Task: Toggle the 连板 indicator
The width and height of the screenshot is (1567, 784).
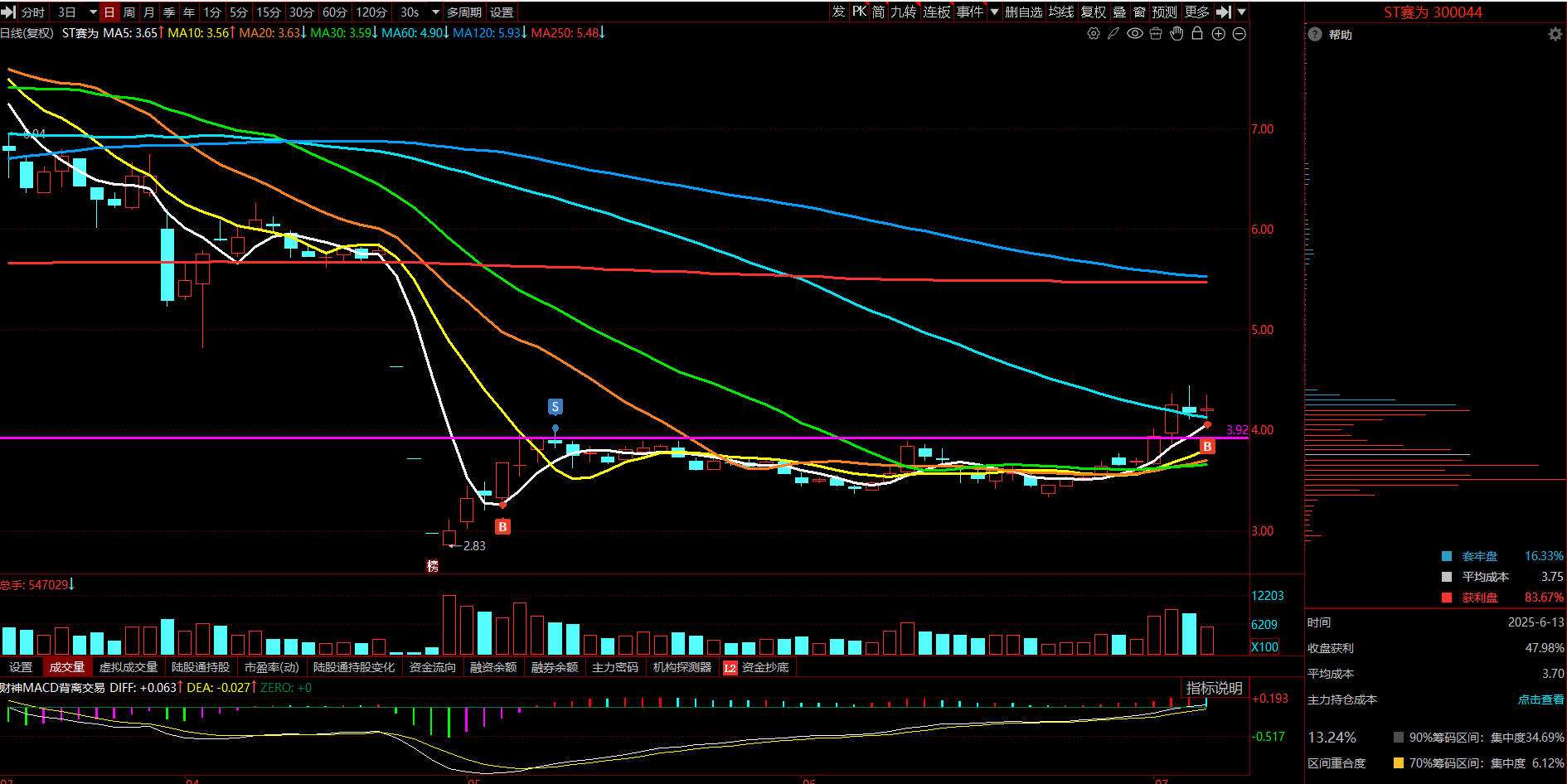Action: 937,12
